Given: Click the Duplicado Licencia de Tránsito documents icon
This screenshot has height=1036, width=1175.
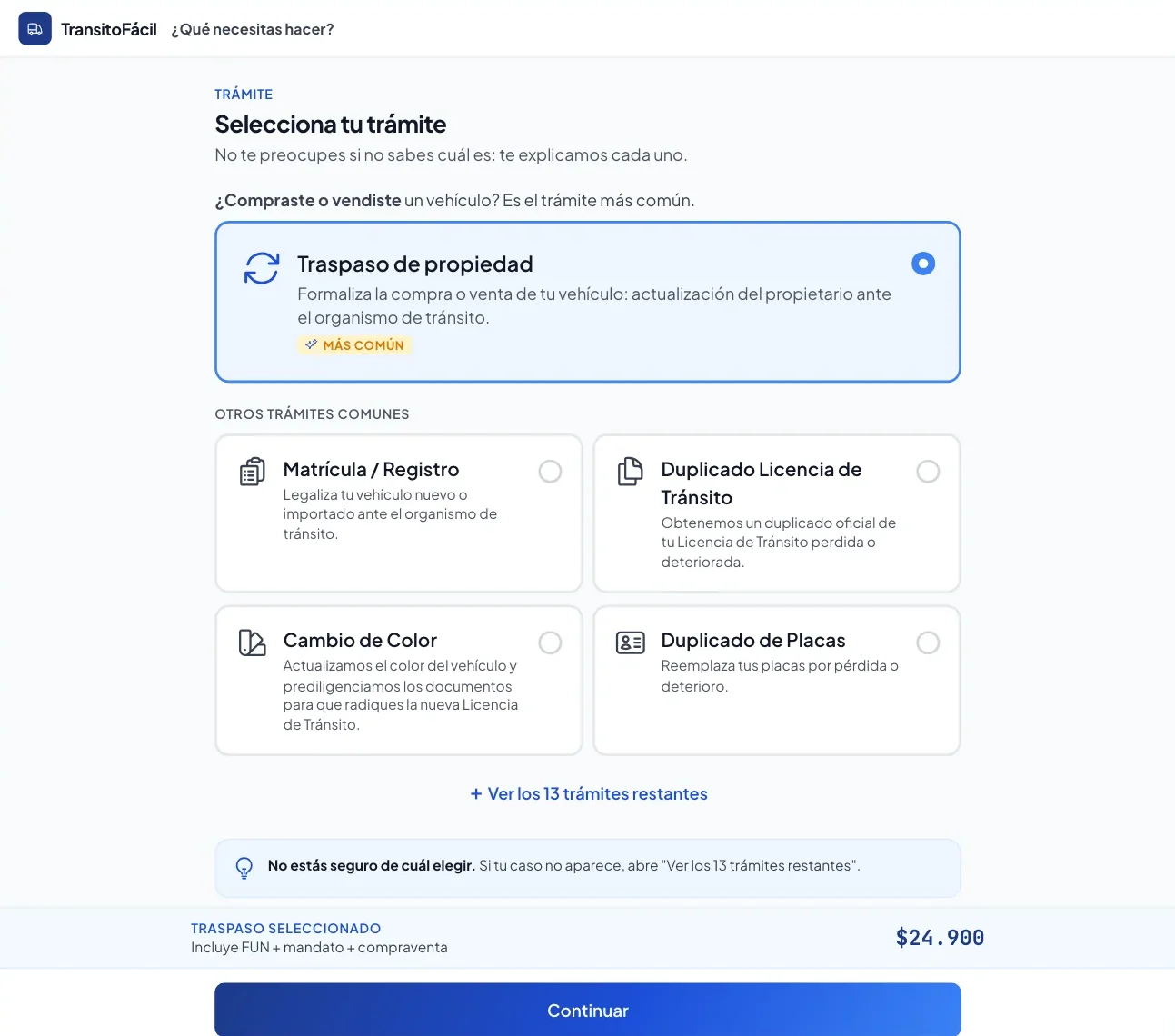Looking at the screenshot, I should click(x=630, y=472).
